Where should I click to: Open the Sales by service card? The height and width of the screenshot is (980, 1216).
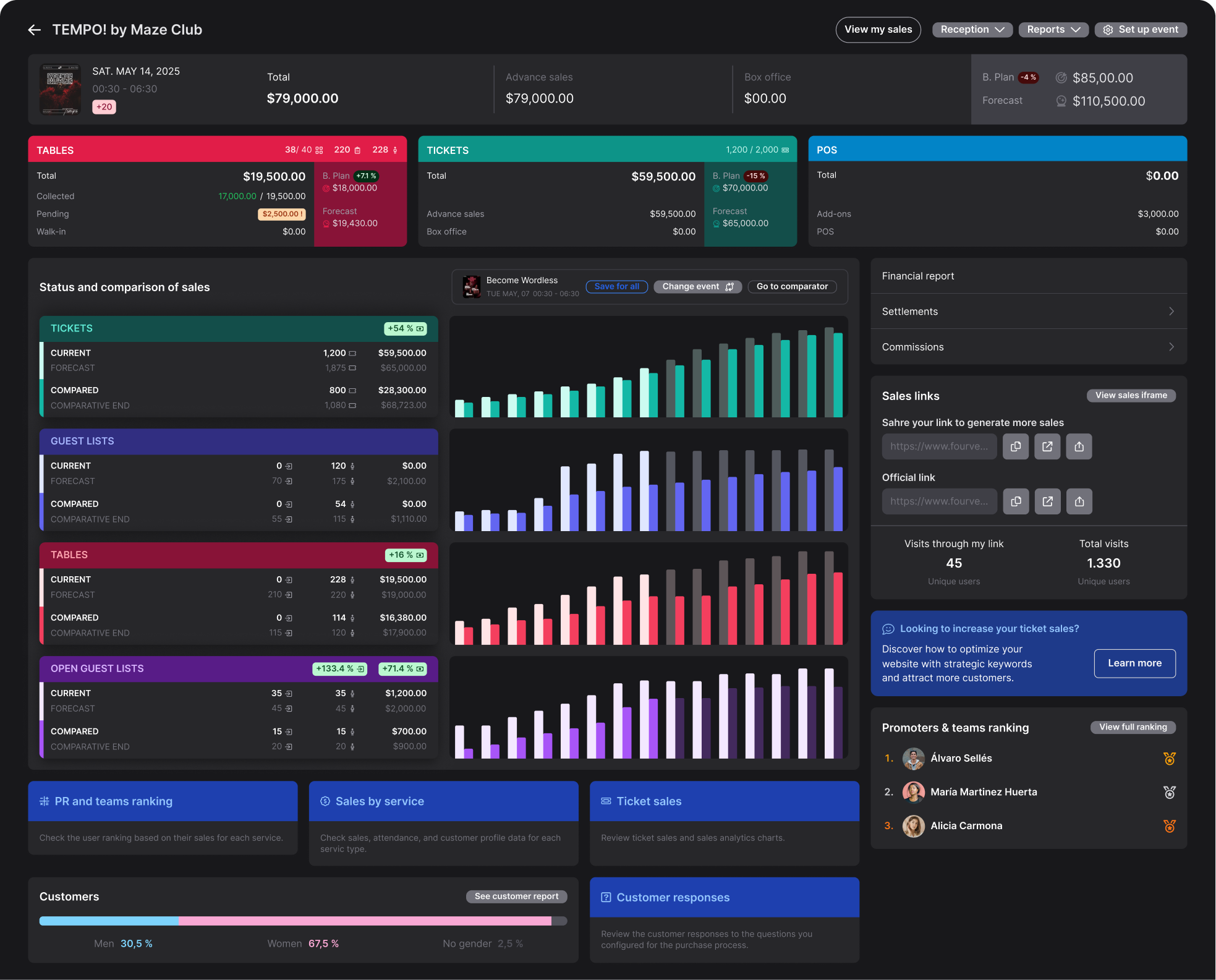point(443,824)
